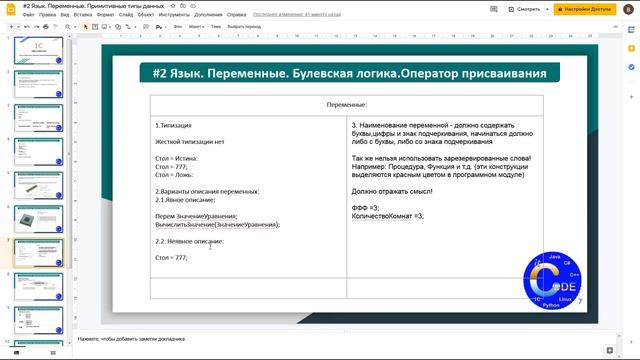Open the Дополнения menu
640x360 pixels.
coord(208,15)
